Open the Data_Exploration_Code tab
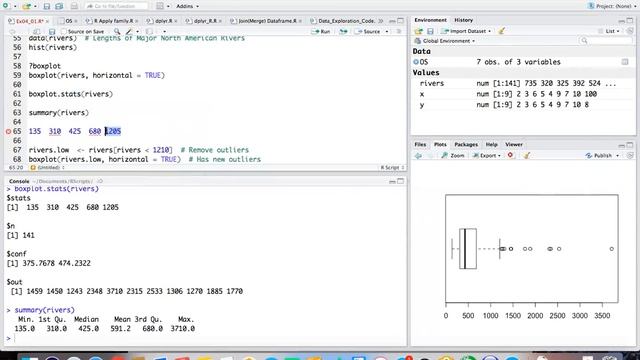The width and height of the screenshot is (640, 360). click(343, 21)
